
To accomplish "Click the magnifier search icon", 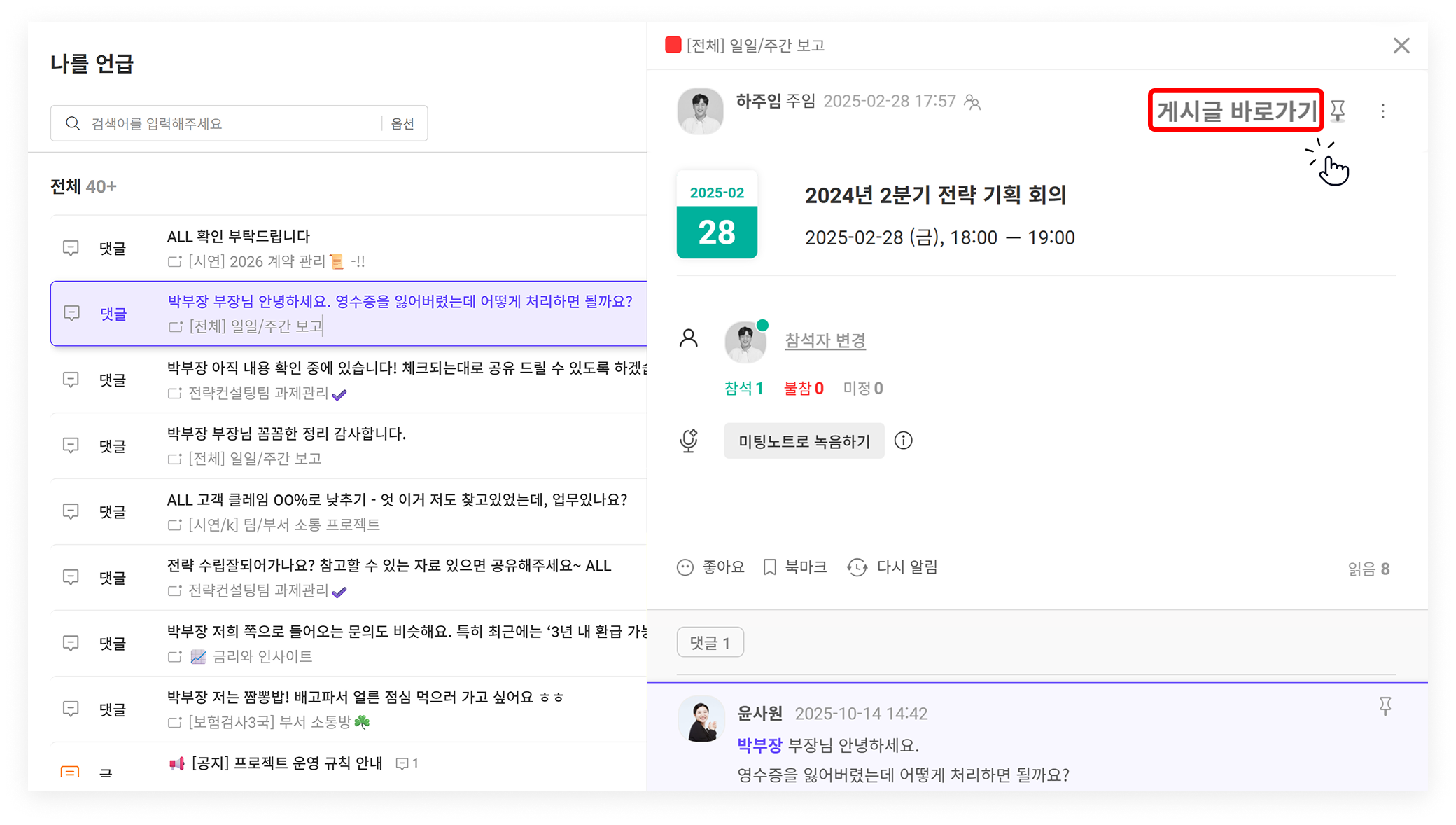I will click(x=73, y=123).
